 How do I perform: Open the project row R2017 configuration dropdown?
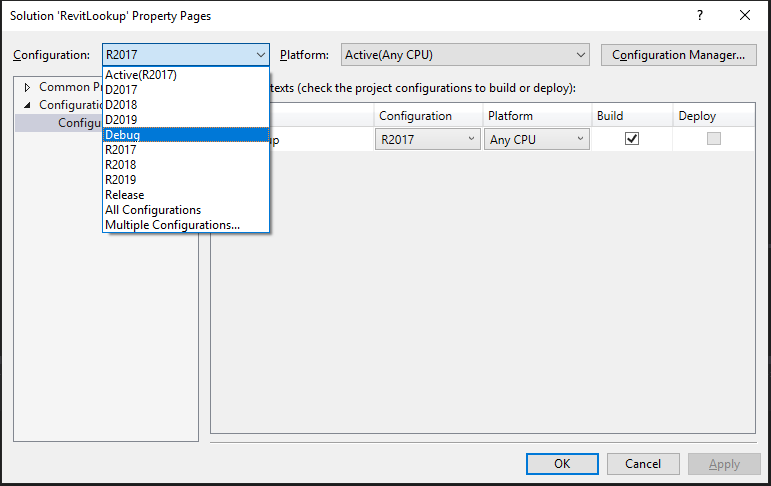click(x=427, y=140)
